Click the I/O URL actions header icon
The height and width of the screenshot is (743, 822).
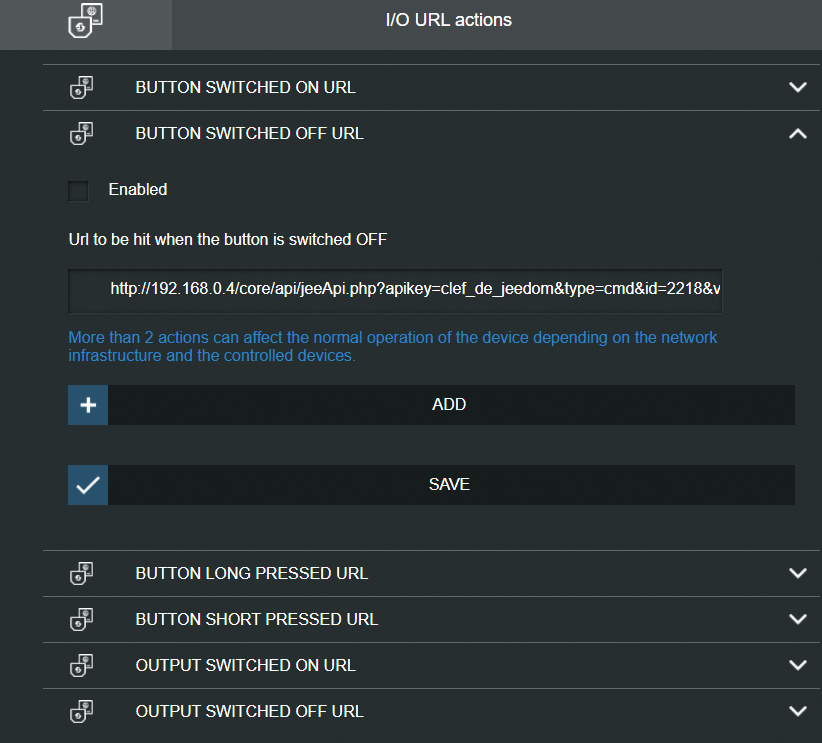85,20
